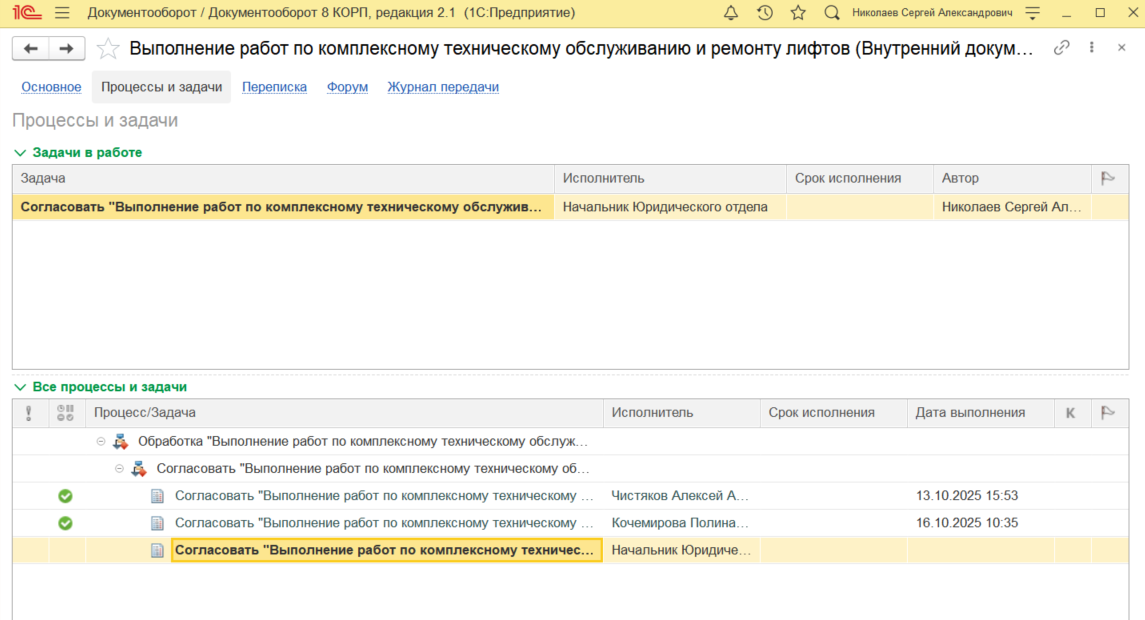The image size is (1145, 620).
Task: Open service and settings menu in title bar
Action: tap(1033, 13)
